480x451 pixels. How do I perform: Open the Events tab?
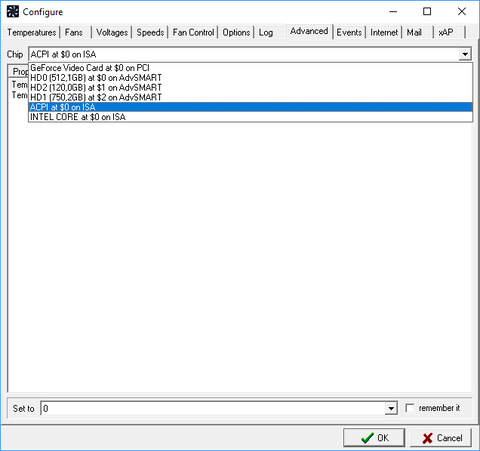349,32
